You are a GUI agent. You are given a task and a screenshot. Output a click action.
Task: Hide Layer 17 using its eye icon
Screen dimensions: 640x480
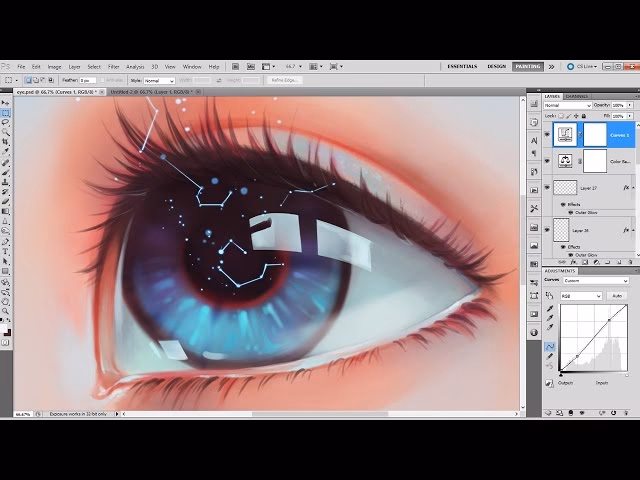tap(547, 188)
